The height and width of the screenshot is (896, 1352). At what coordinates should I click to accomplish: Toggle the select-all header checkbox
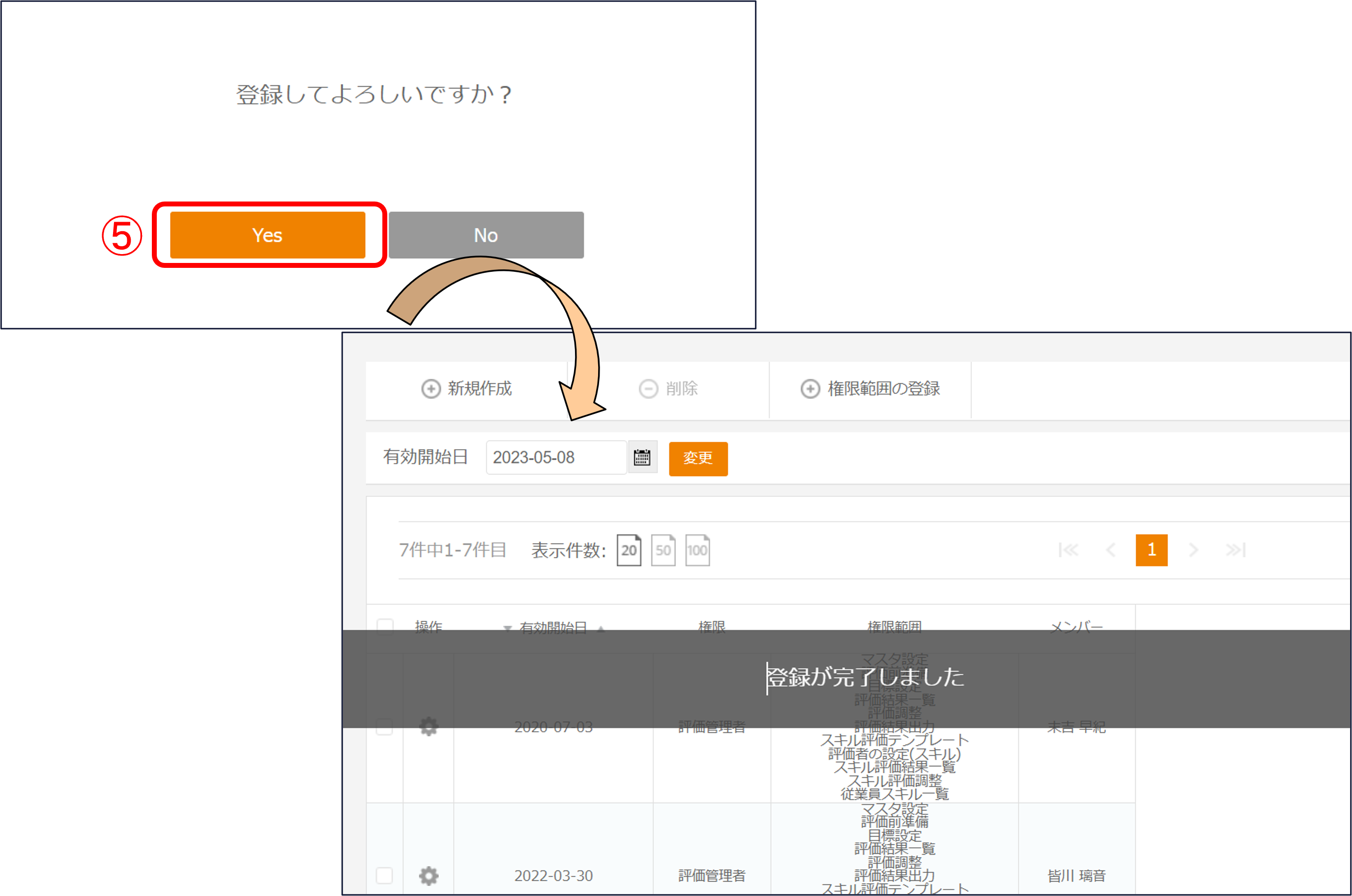(x=385, y=626)
